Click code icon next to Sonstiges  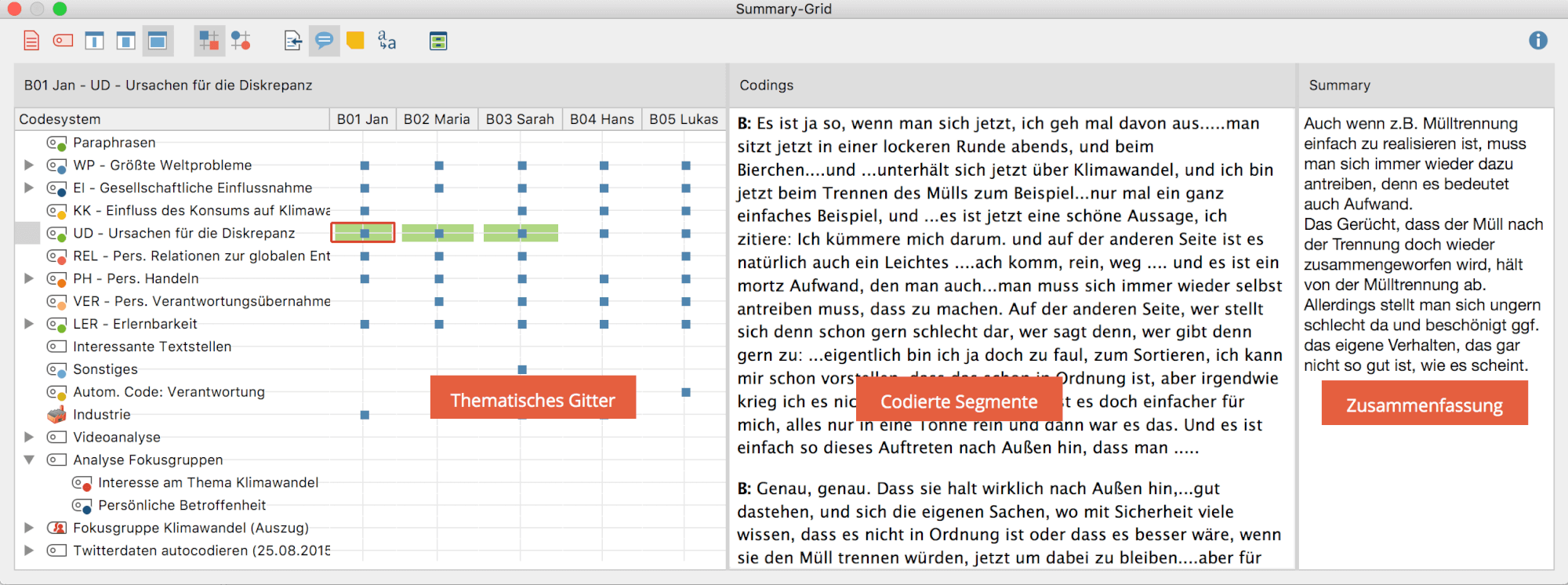pyautogui.click(x=56, y=369)
